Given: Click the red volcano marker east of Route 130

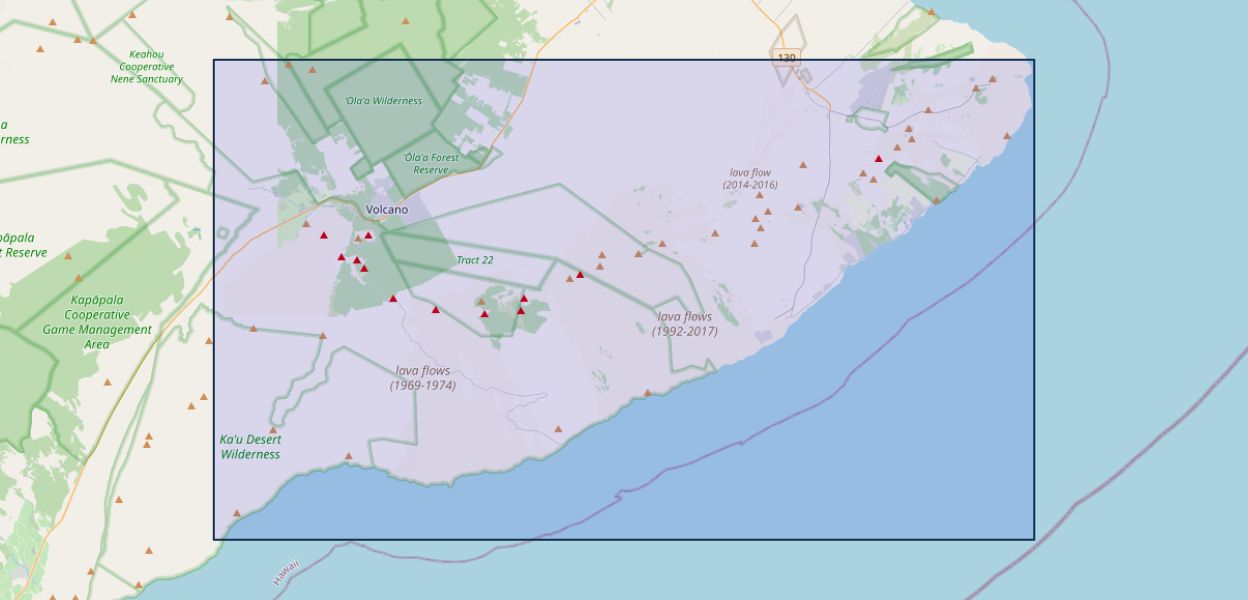Looking at the screenshot, I should pos(878,158).
